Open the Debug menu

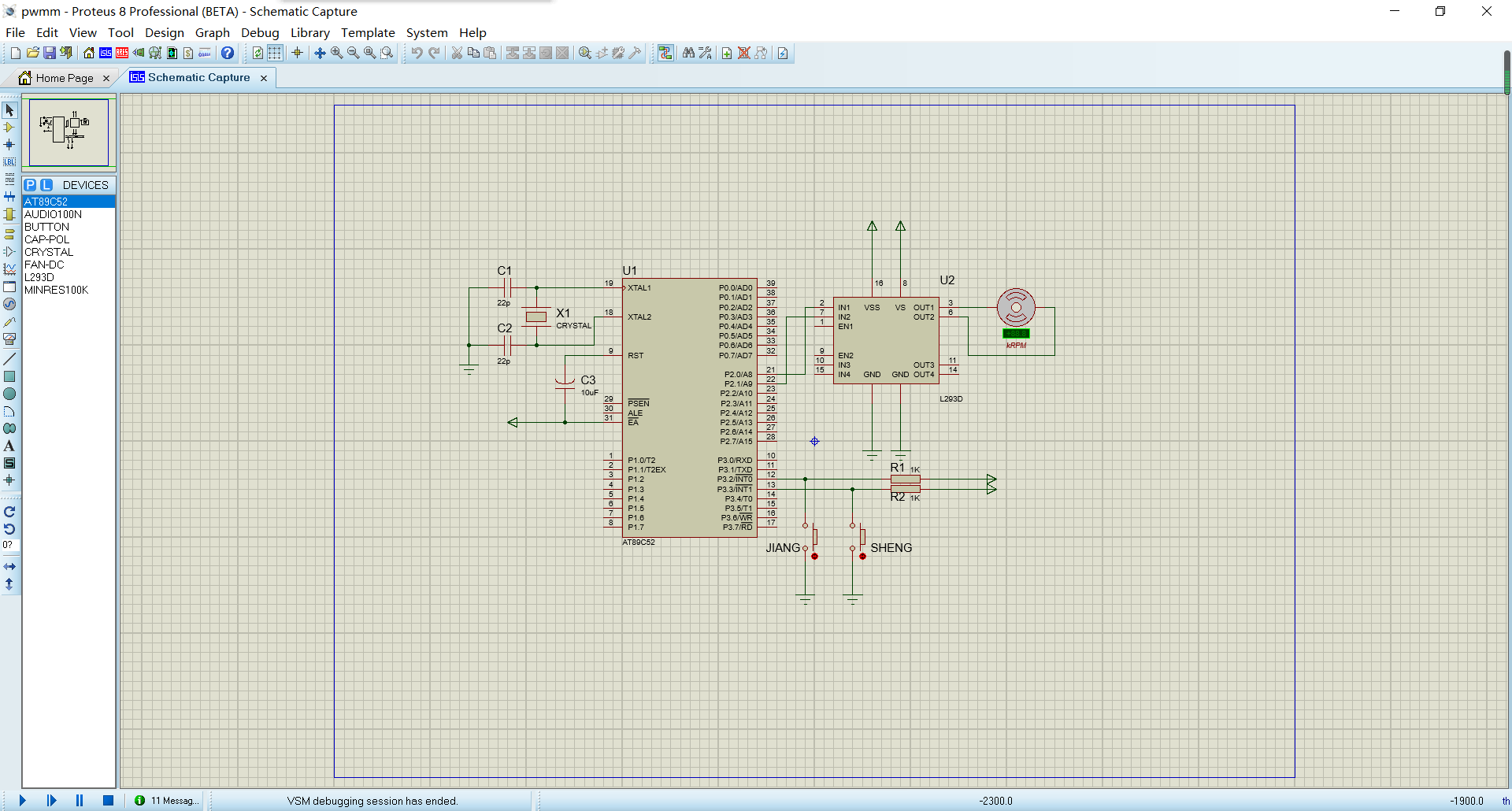pyautogui.click(x=260, y=32)
